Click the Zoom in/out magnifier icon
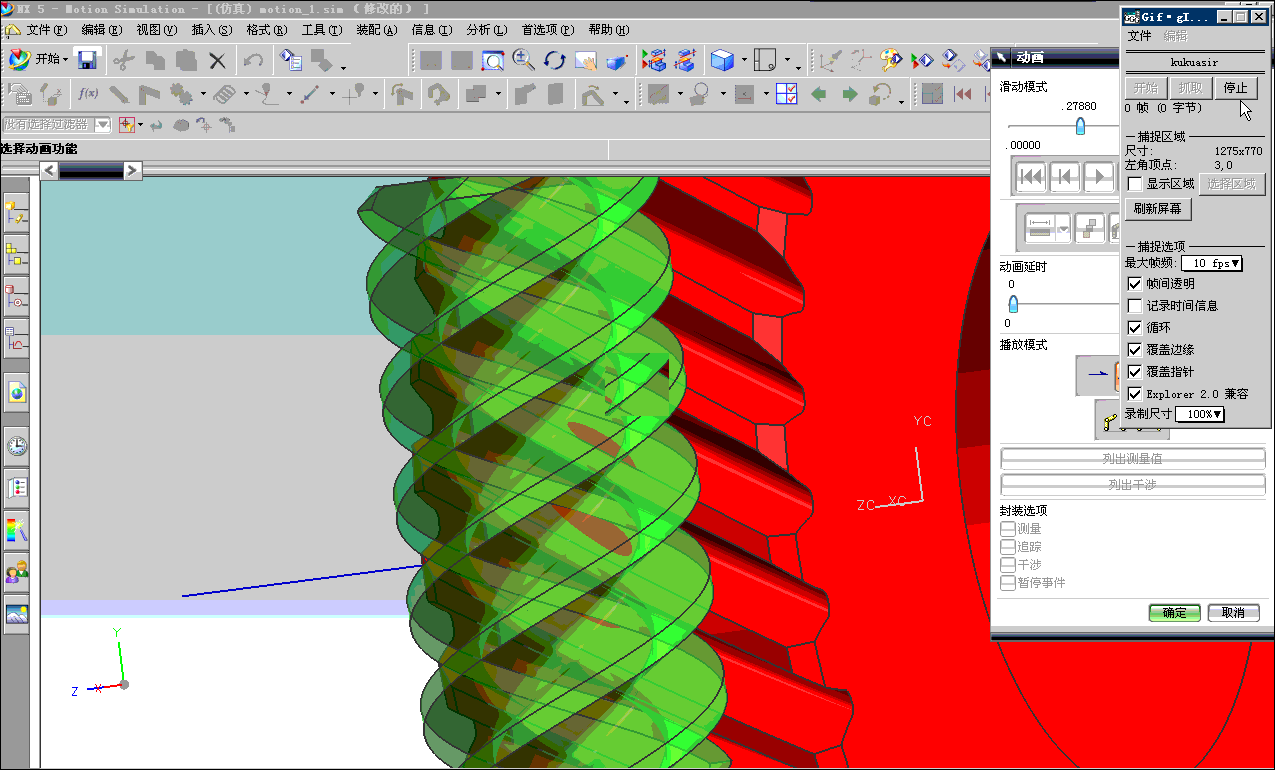This screenshot has width=1275, height=770. 523,60
